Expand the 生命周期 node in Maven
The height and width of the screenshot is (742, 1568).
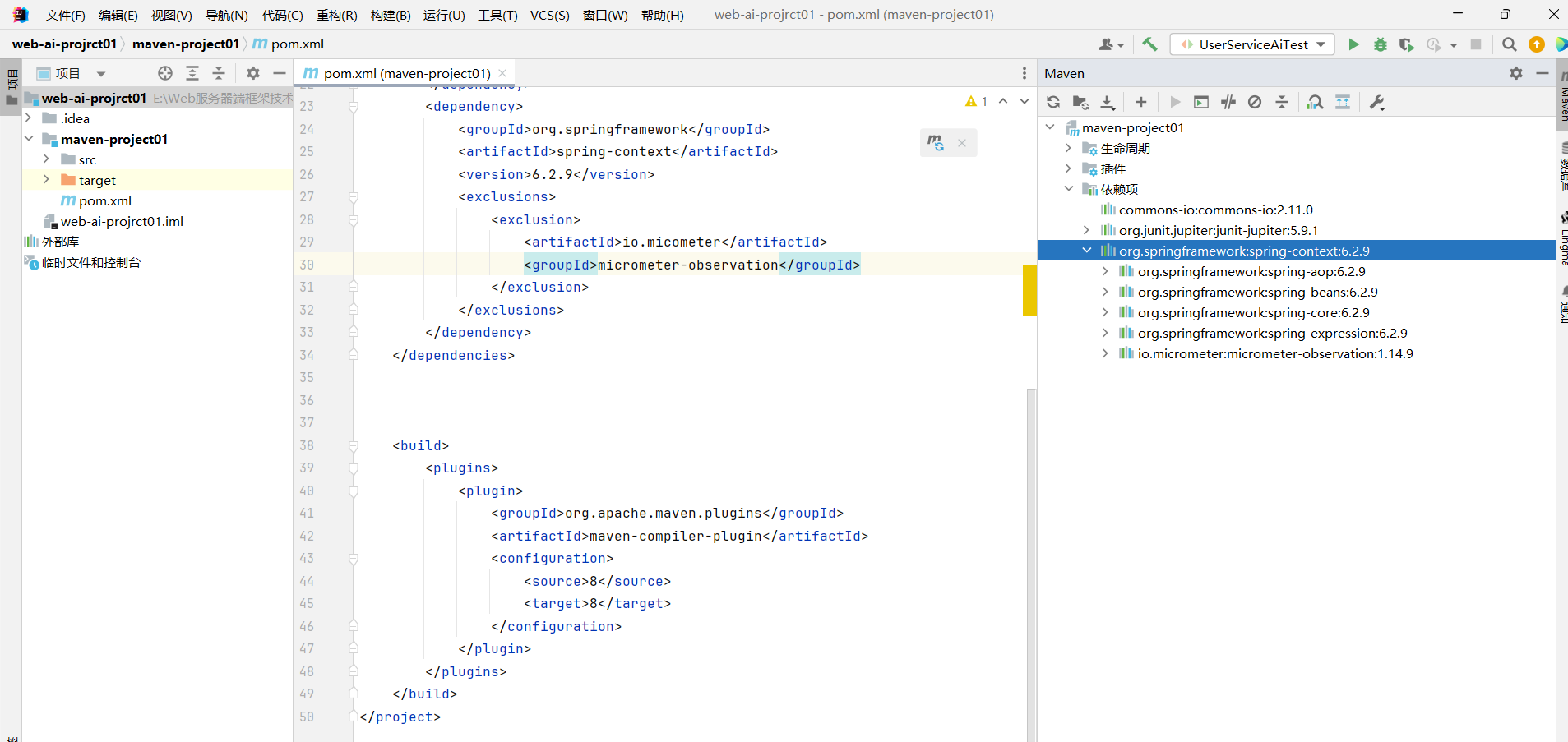1068,148
